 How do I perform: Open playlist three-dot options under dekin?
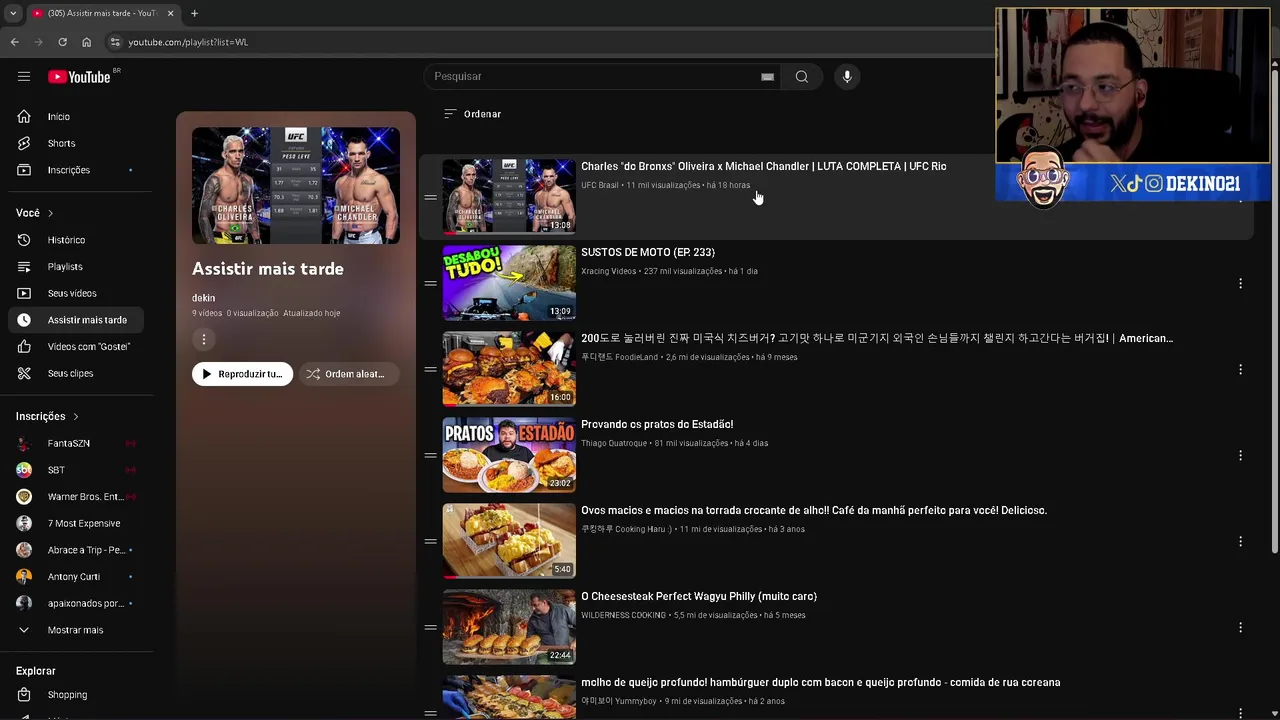pos(204,340)
